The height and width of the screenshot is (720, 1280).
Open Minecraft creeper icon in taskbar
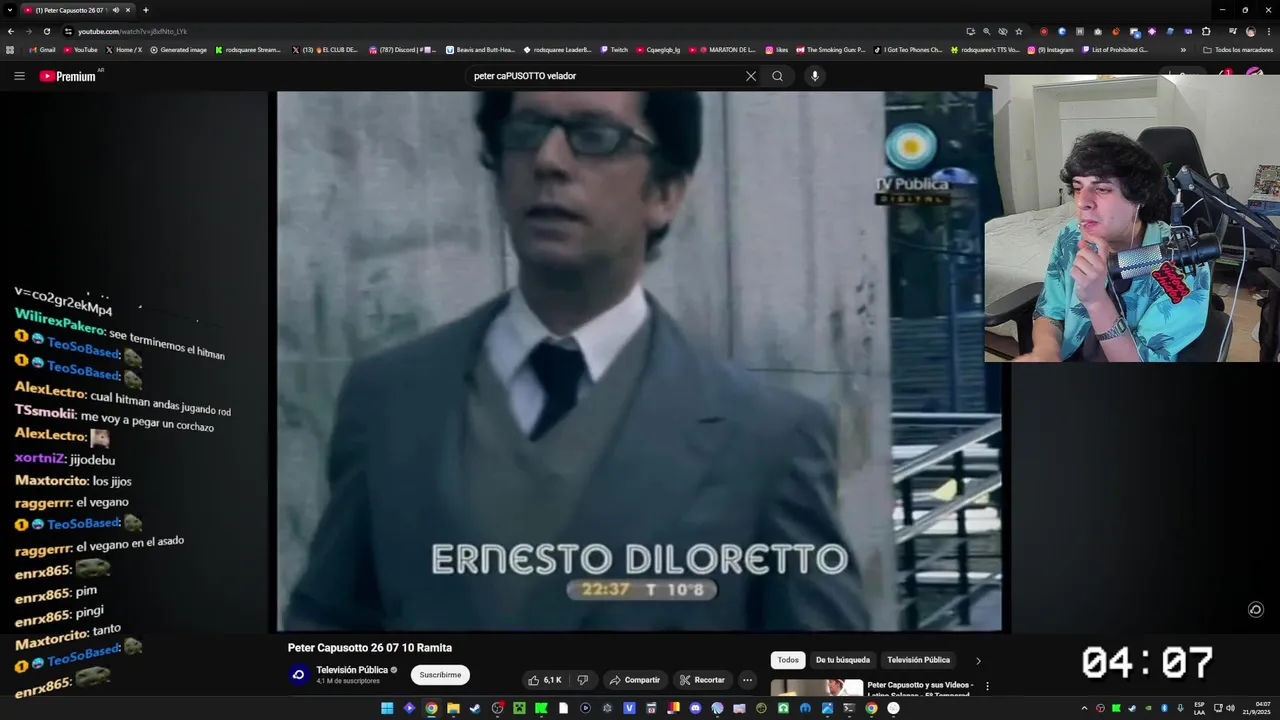[519, 708]
